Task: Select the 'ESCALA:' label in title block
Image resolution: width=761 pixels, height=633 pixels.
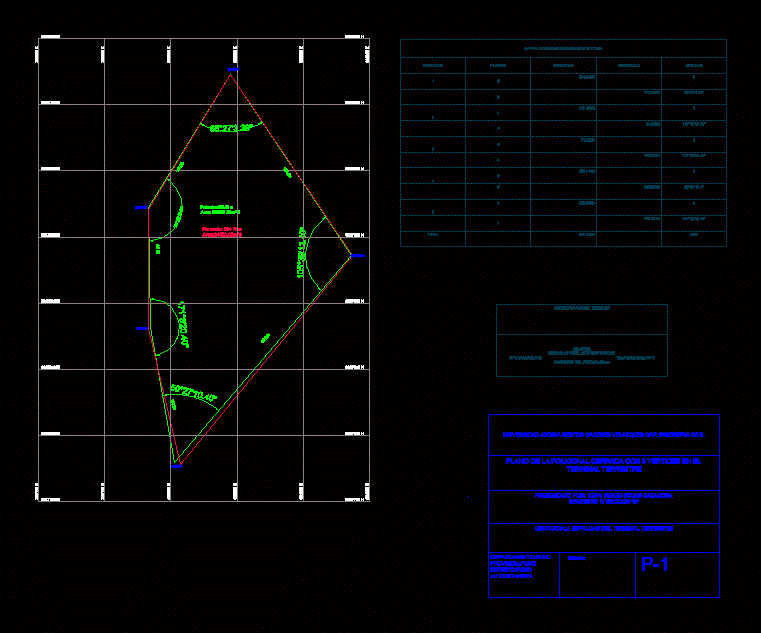Action: [577, 558]
